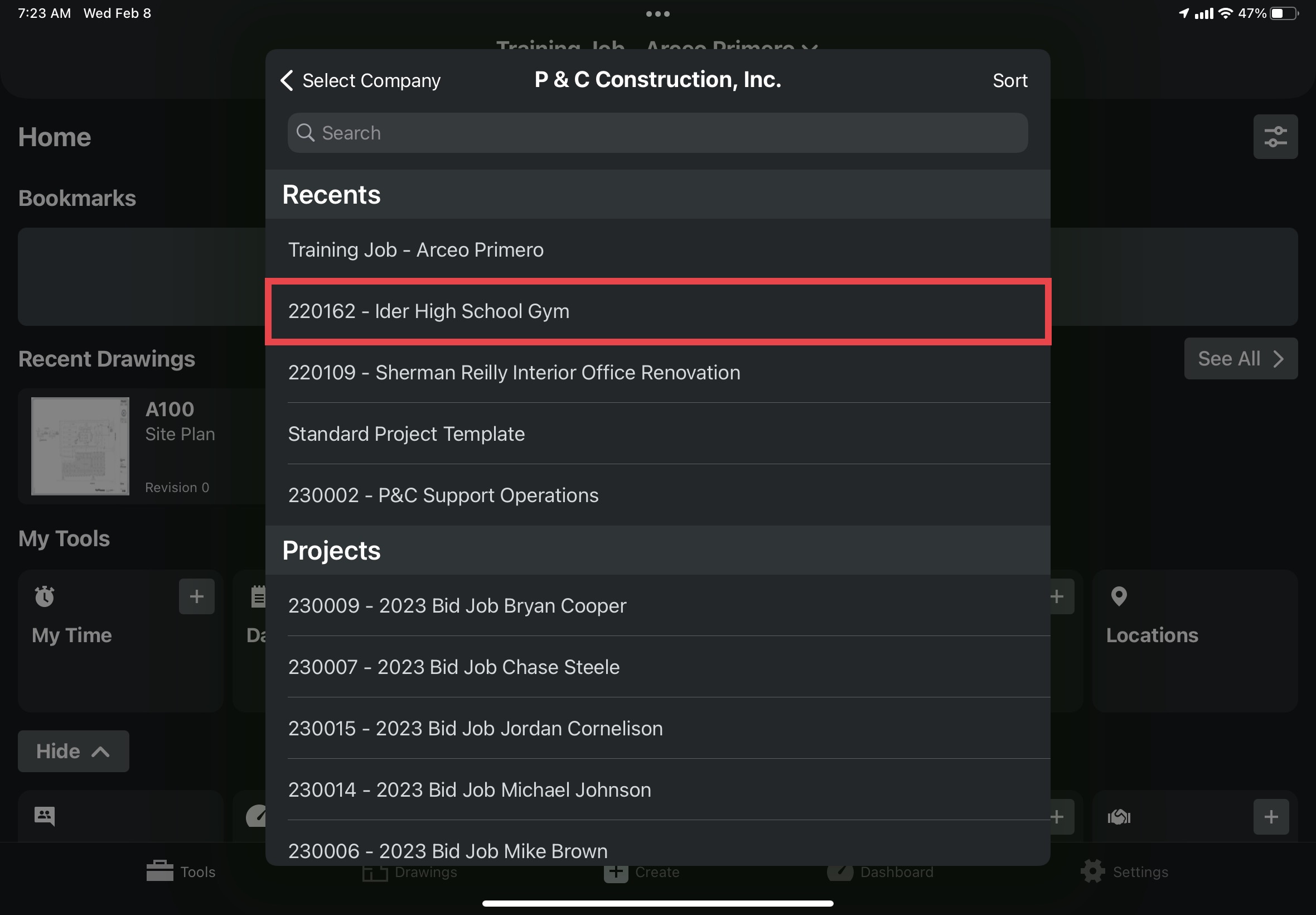This screenshot has height=915, width=1316.
Task: Expand recent drawings with See All
Action: pos(1240,359)
